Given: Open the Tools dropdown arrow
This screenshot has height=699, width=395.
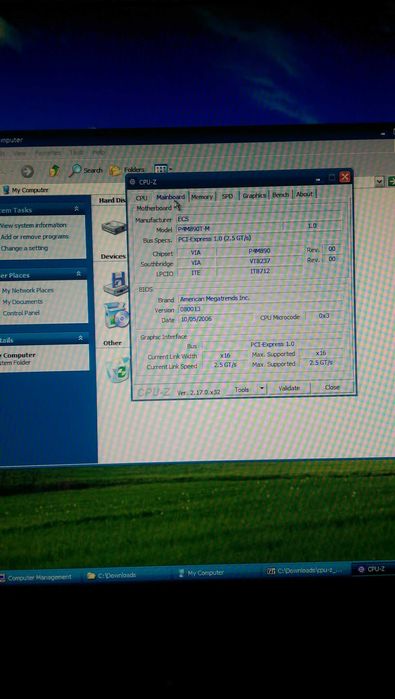Looking at the screenshot, I should click(262, 389).
